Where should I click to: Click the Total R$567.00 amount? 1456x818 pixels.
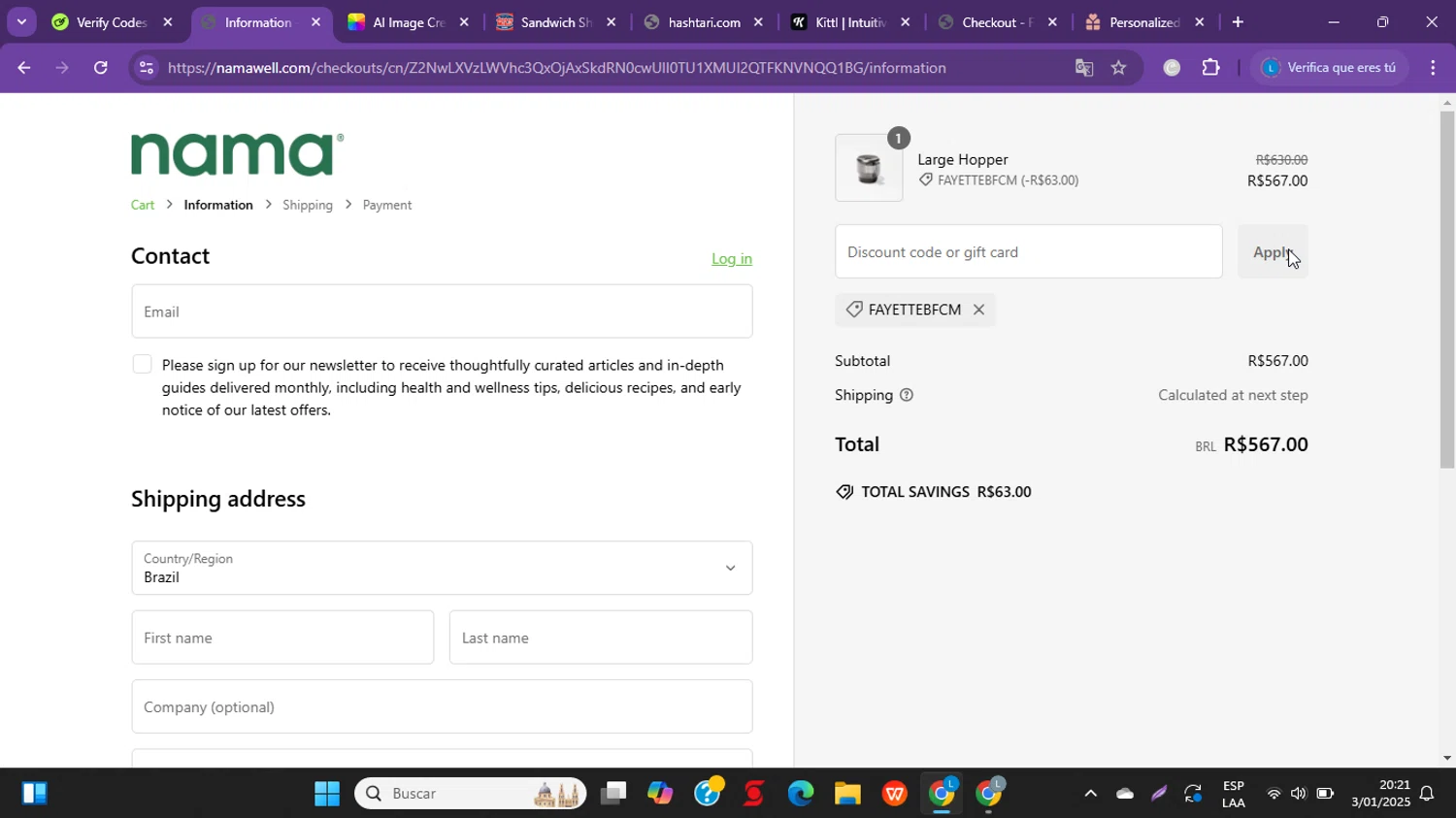(1266, 444)
